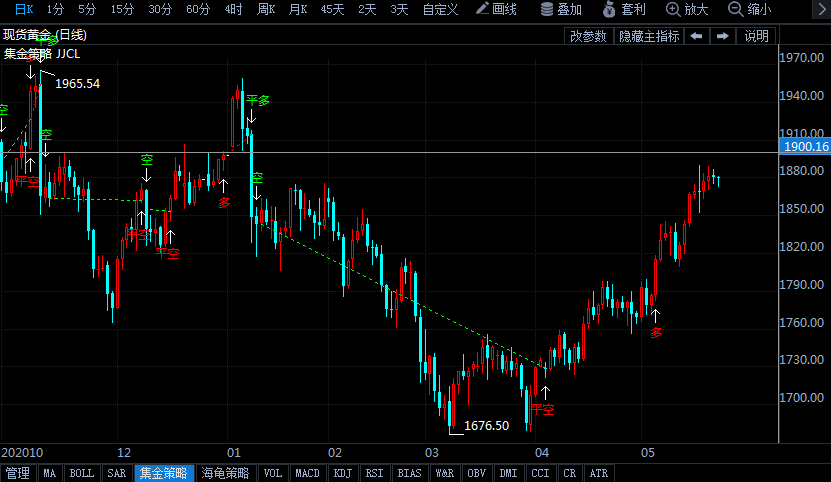
Task: Select the 4时 four-hour period
Action: point(233,9)
